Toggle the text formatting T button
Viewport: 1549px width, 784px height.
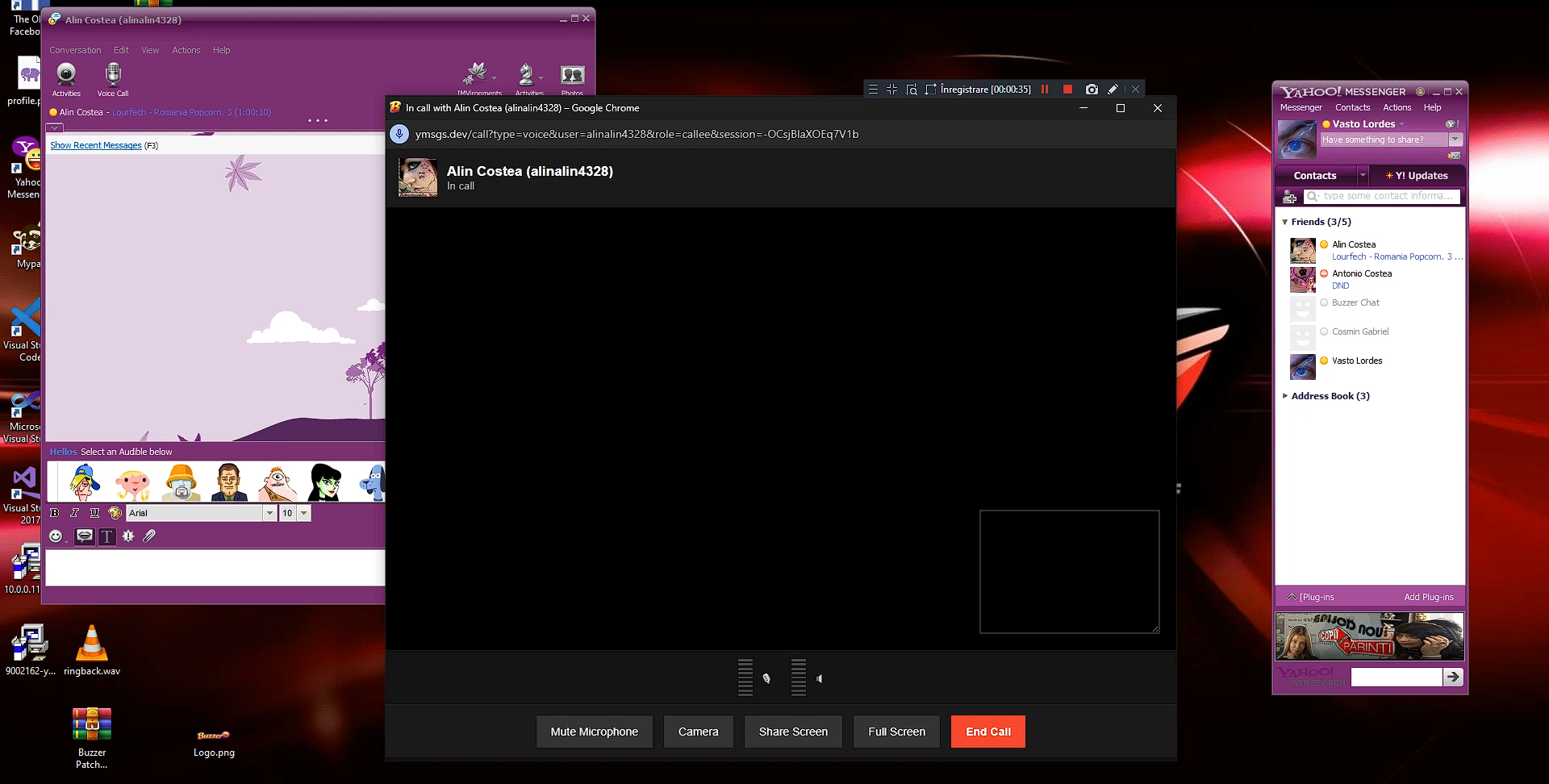point(106,536)
